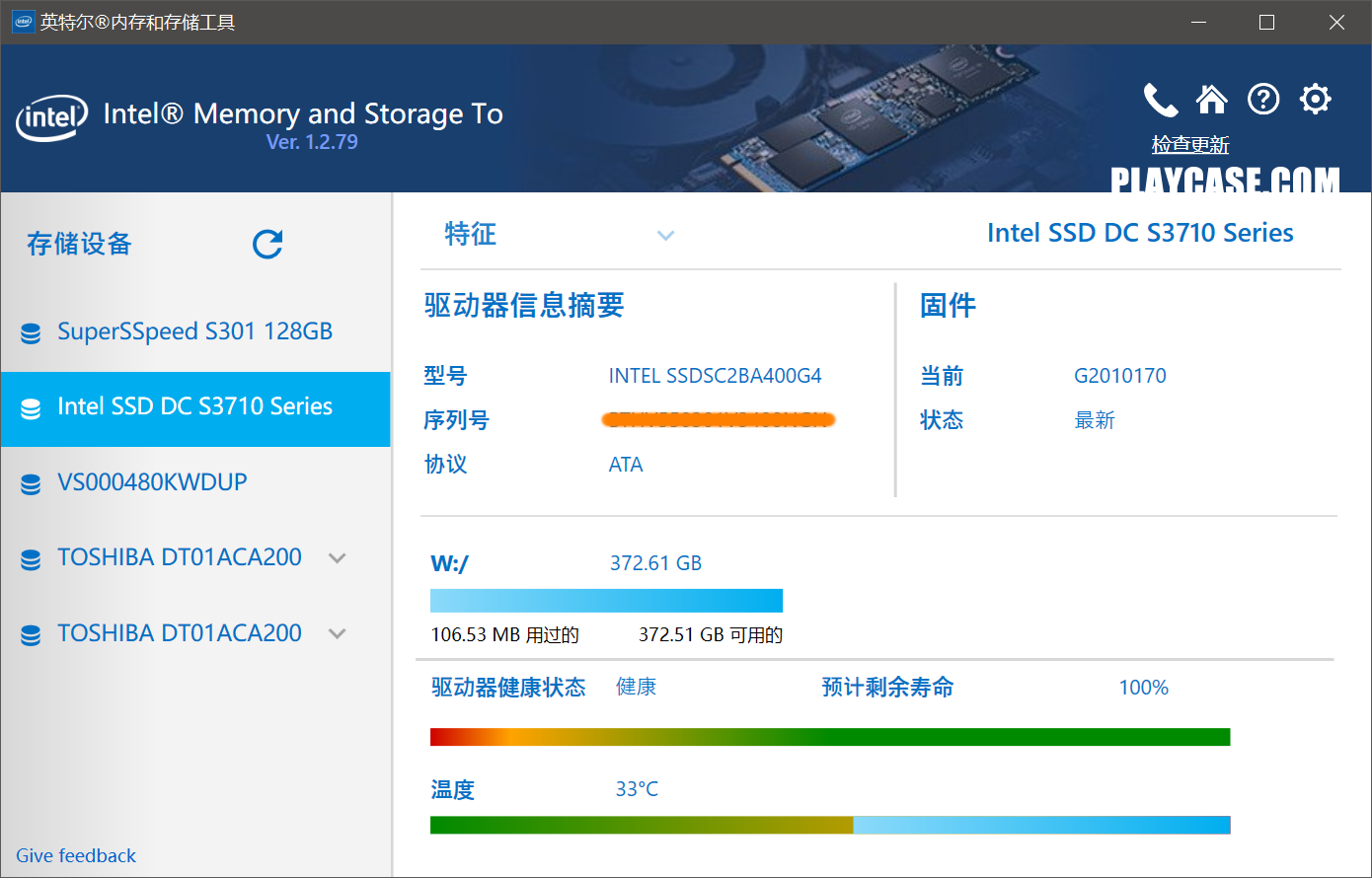Click the 预计剩余寿命 label
Screen dimensions: 1372x878
click(887, 688)
